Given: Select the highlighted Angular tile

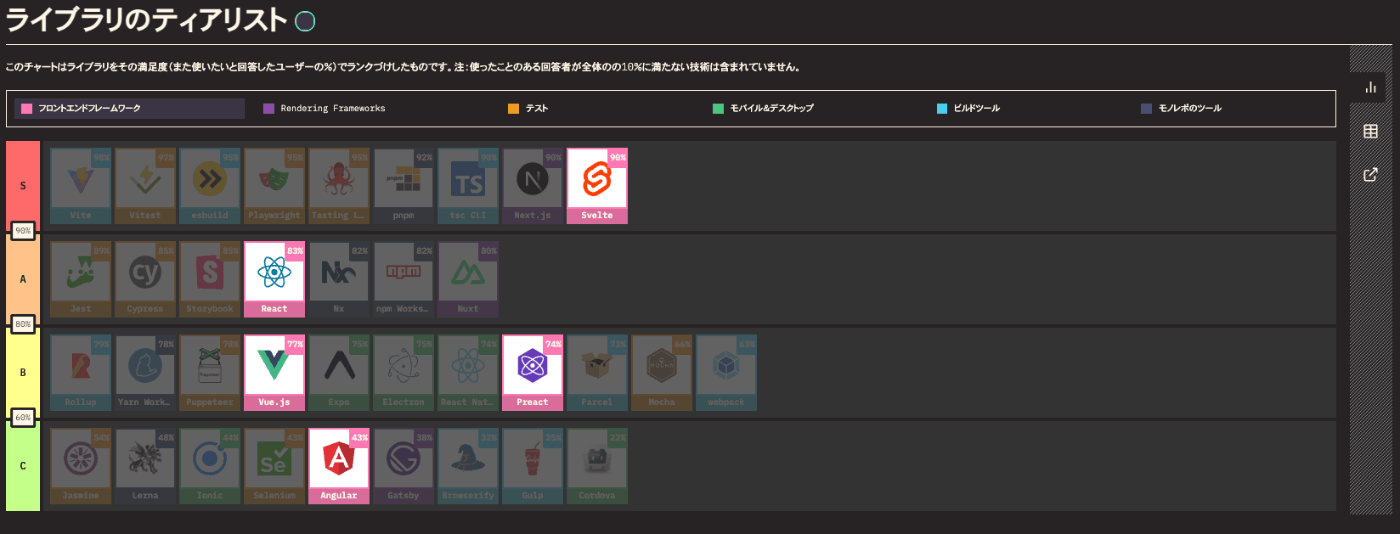Looking at the screenshot, I should 339,466.
